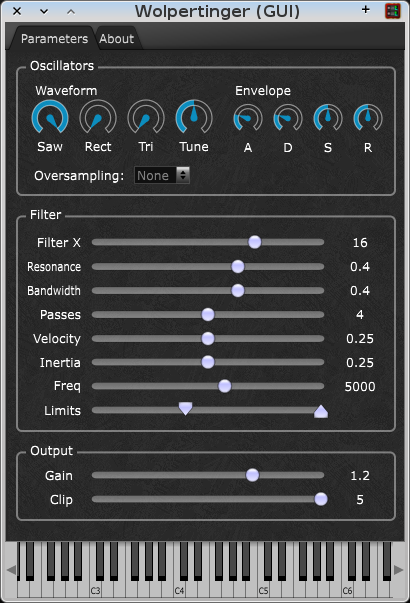Click the Limits lower bound marker
This screenshot has width=410, height=603.
[185, 408]
